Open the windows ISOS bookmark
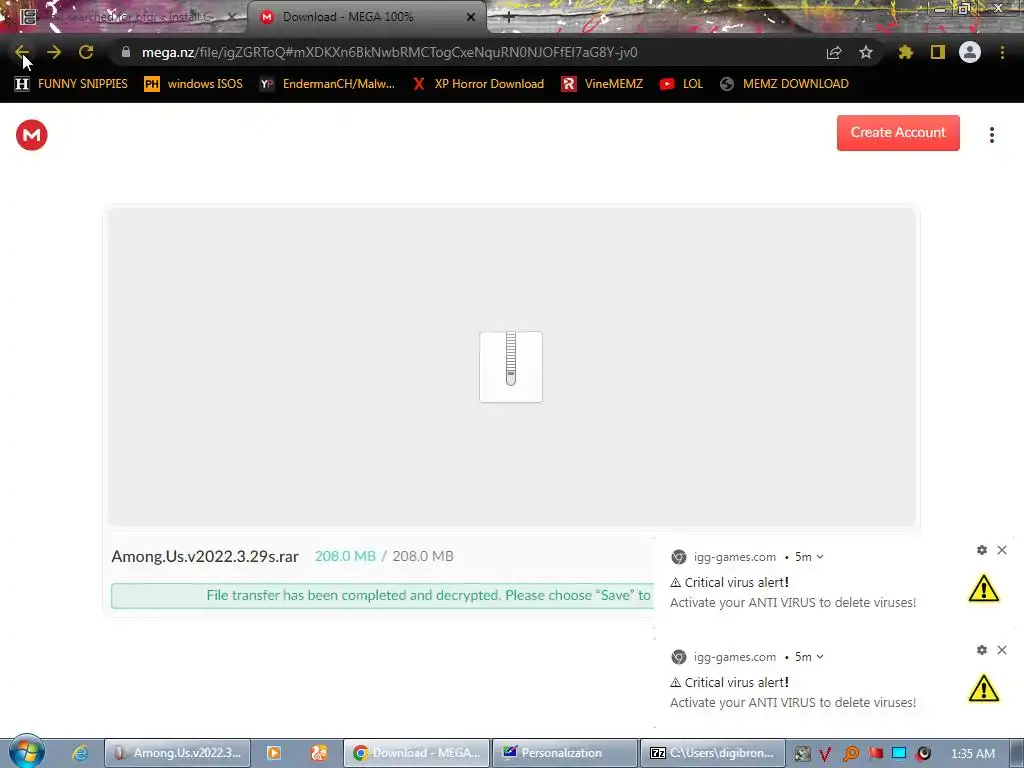This screenshot has height=768, width=1024. click(x=193, y=84)
